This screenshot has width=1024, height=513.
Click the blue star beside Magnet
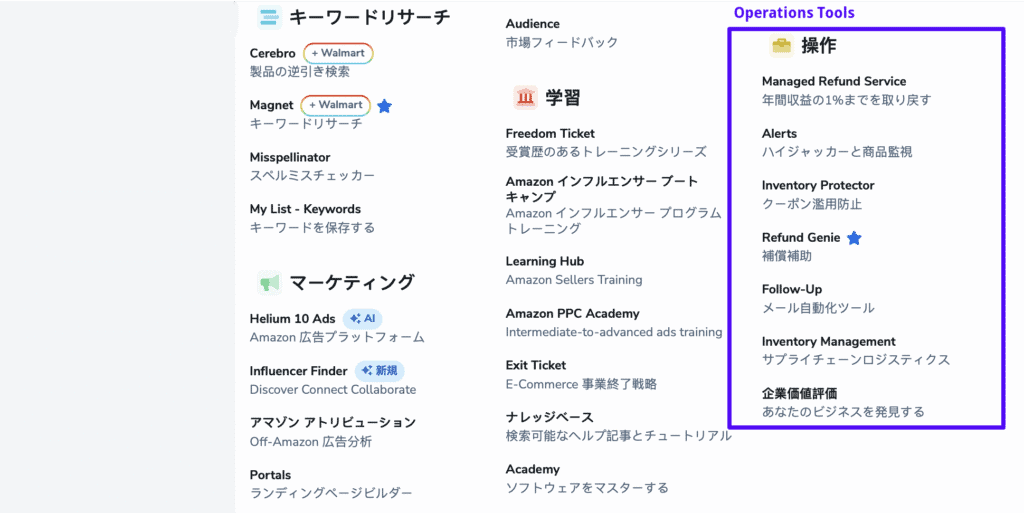click(x=385, y=105)
